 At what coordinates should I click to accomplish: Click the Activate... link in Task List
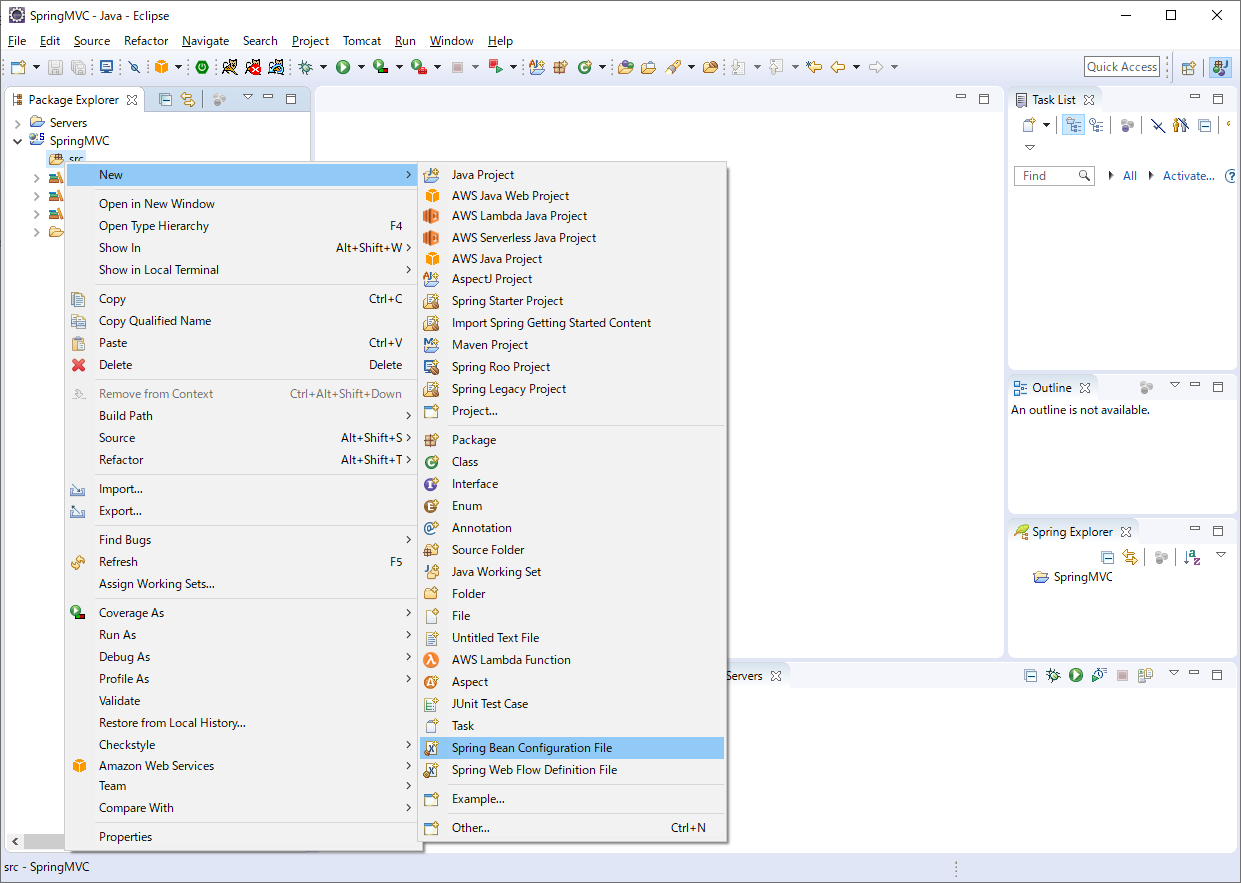tap(1188, 176)
